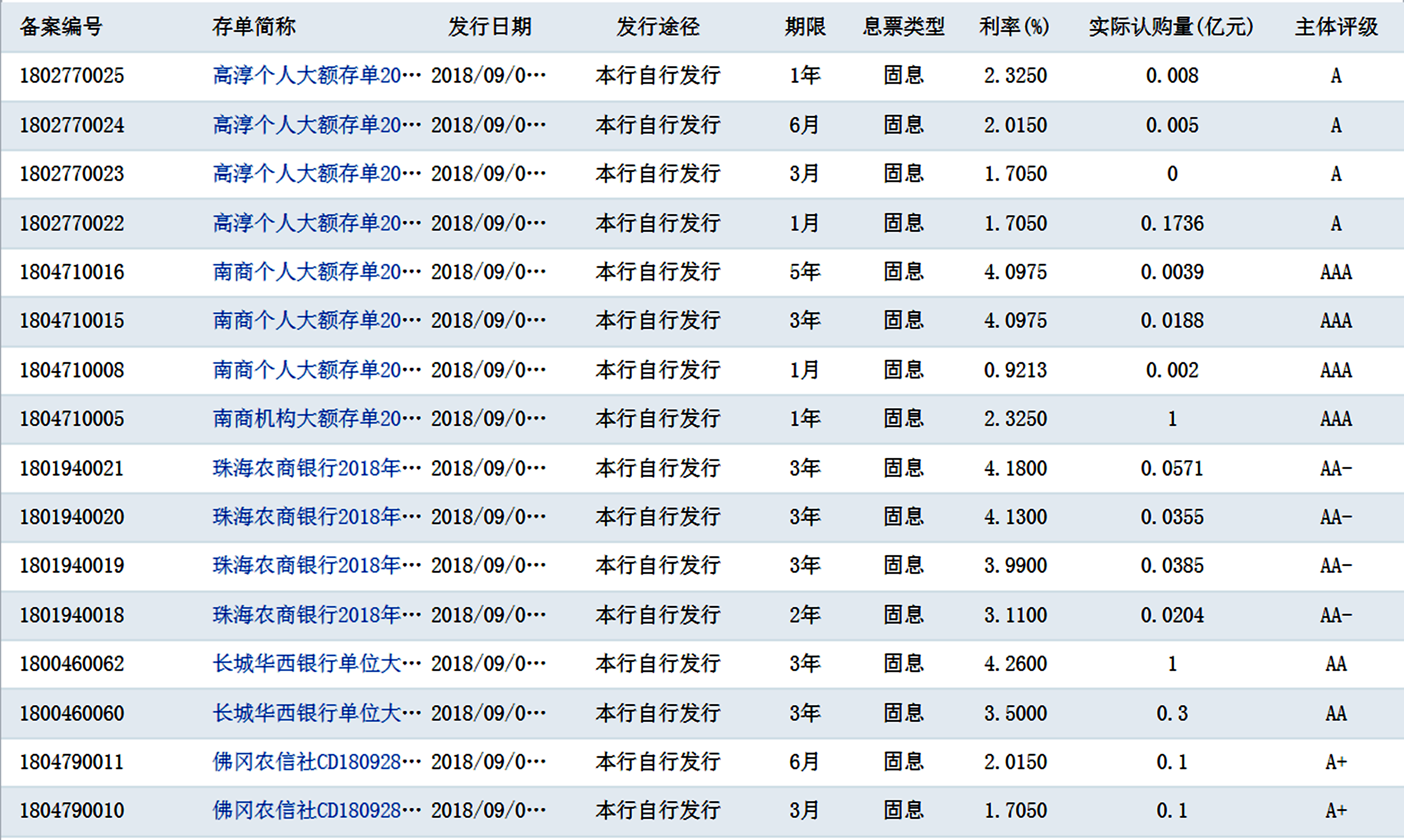Click the subscription amount 0.0188
Viewport: 1404px width, 840px height.
coord(1172,320)
